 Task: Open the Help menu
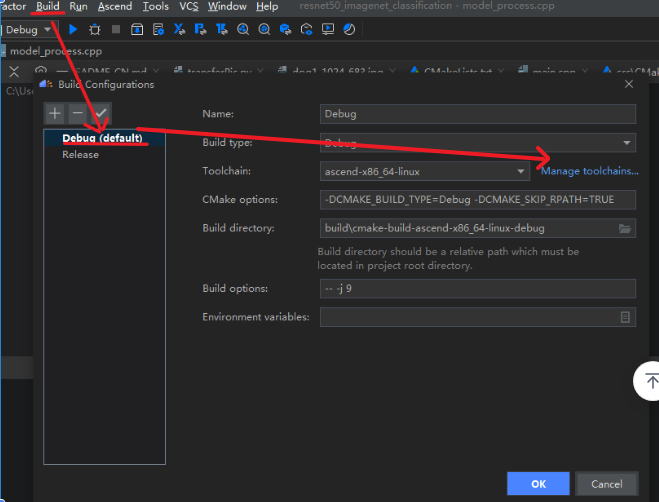pos(267,6)
